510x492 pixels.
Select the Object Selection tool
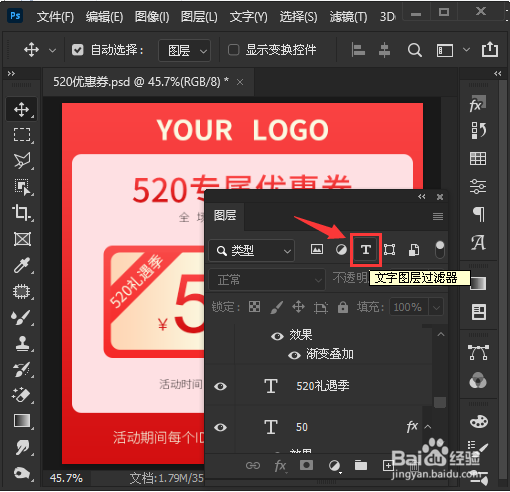coord(22,187)
